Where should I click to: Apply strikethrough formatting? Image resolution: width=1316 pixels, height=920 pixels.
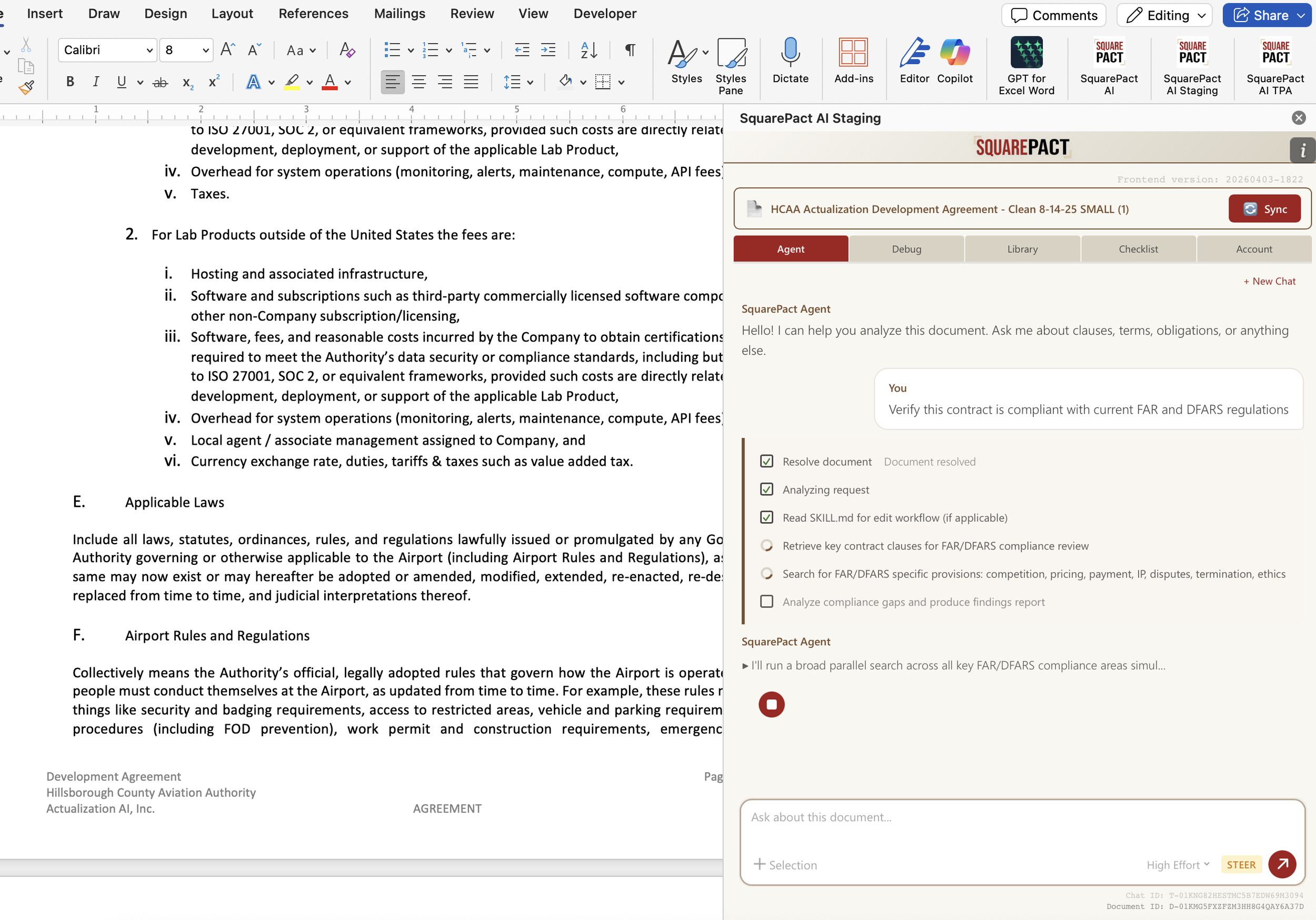[161, 83]
